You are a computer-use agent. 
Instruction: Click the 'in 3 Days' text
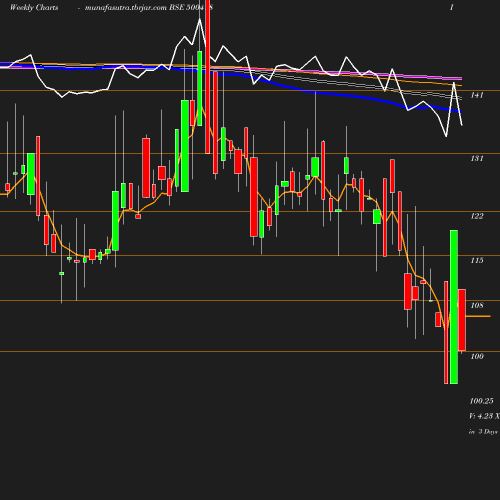coord(483,432)
